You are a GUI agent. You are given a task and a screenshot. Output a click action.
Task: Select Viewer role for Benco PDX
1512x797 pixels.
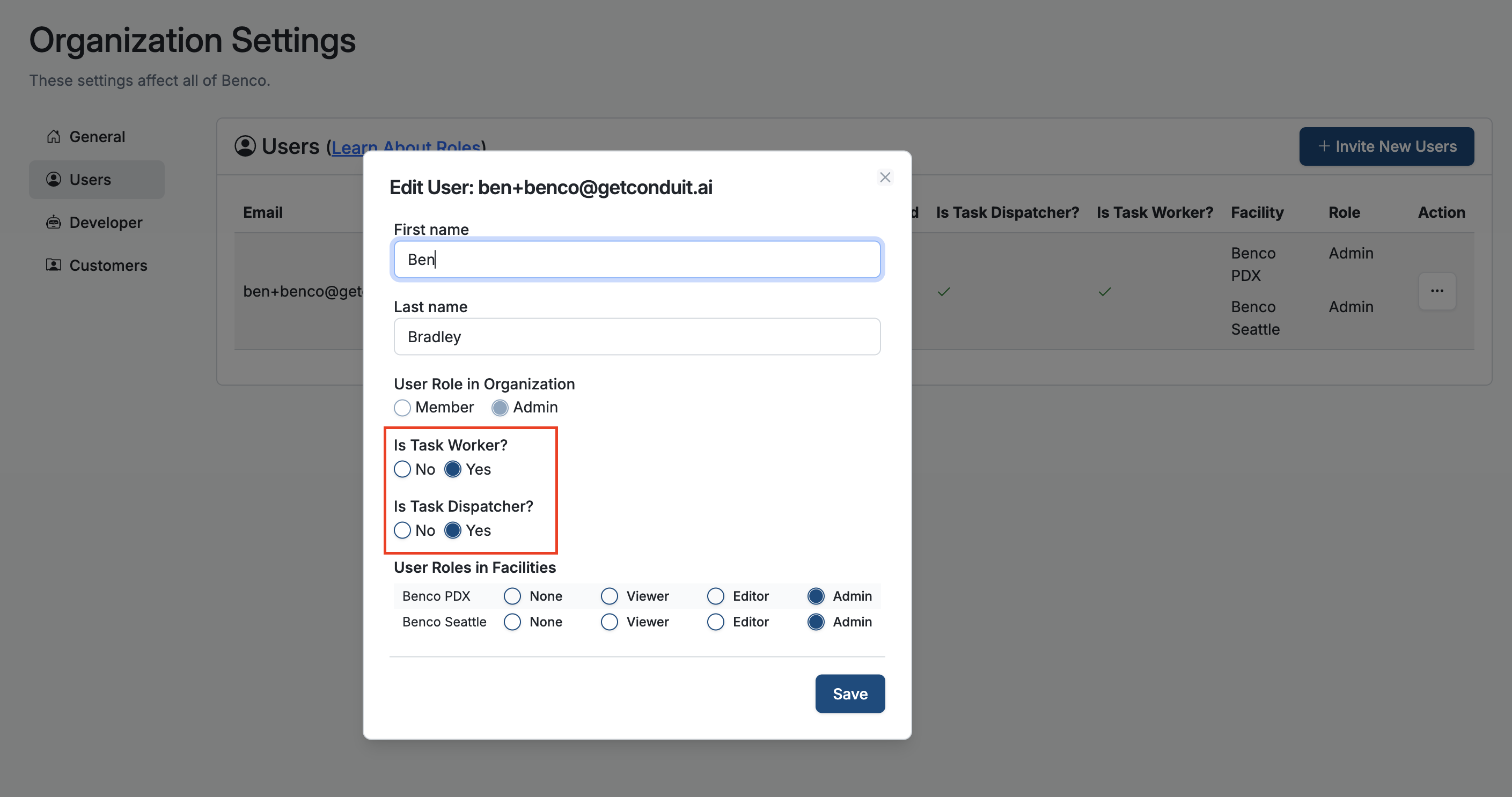(x=610, y=596)
